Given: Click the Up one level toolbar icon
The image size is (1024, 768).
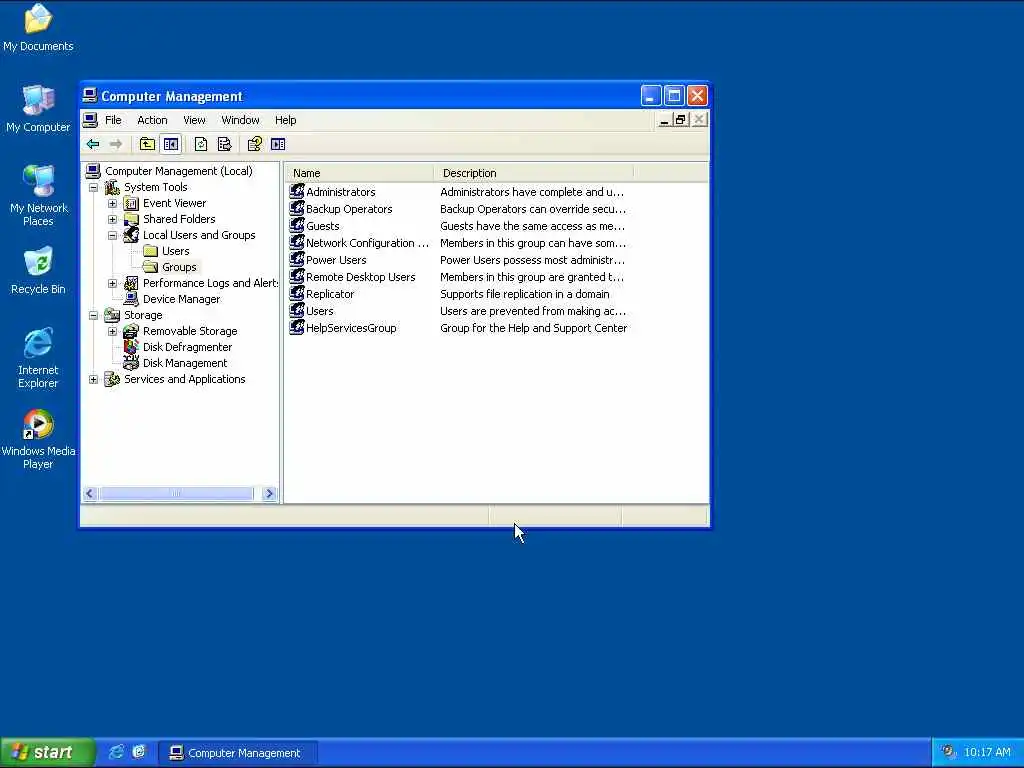Looking at the screenshot, I should pos(148,144).
